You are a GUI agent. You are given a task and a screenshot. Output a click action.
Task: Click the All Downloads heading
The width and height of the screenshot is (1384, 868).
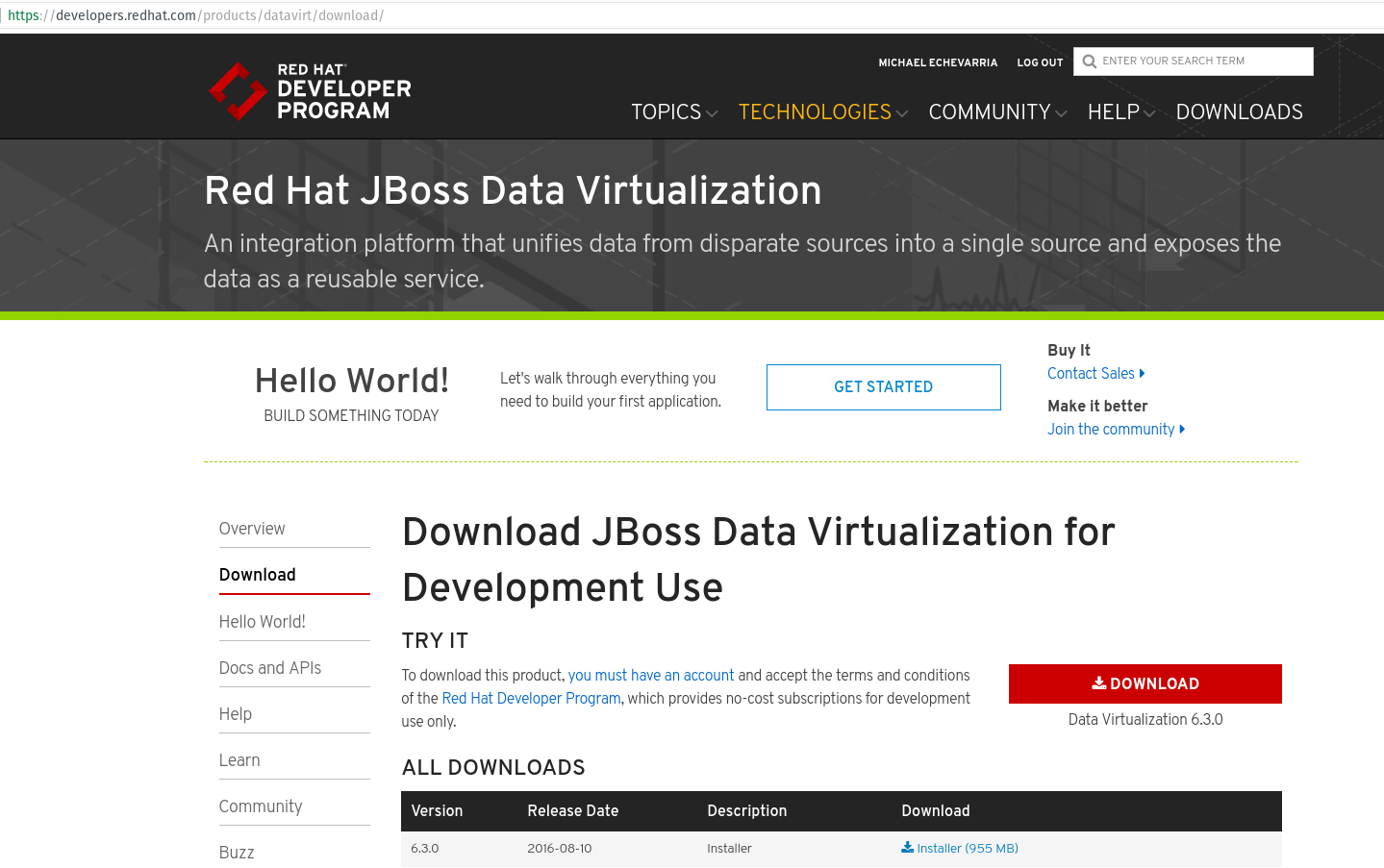tap(493, 767)
